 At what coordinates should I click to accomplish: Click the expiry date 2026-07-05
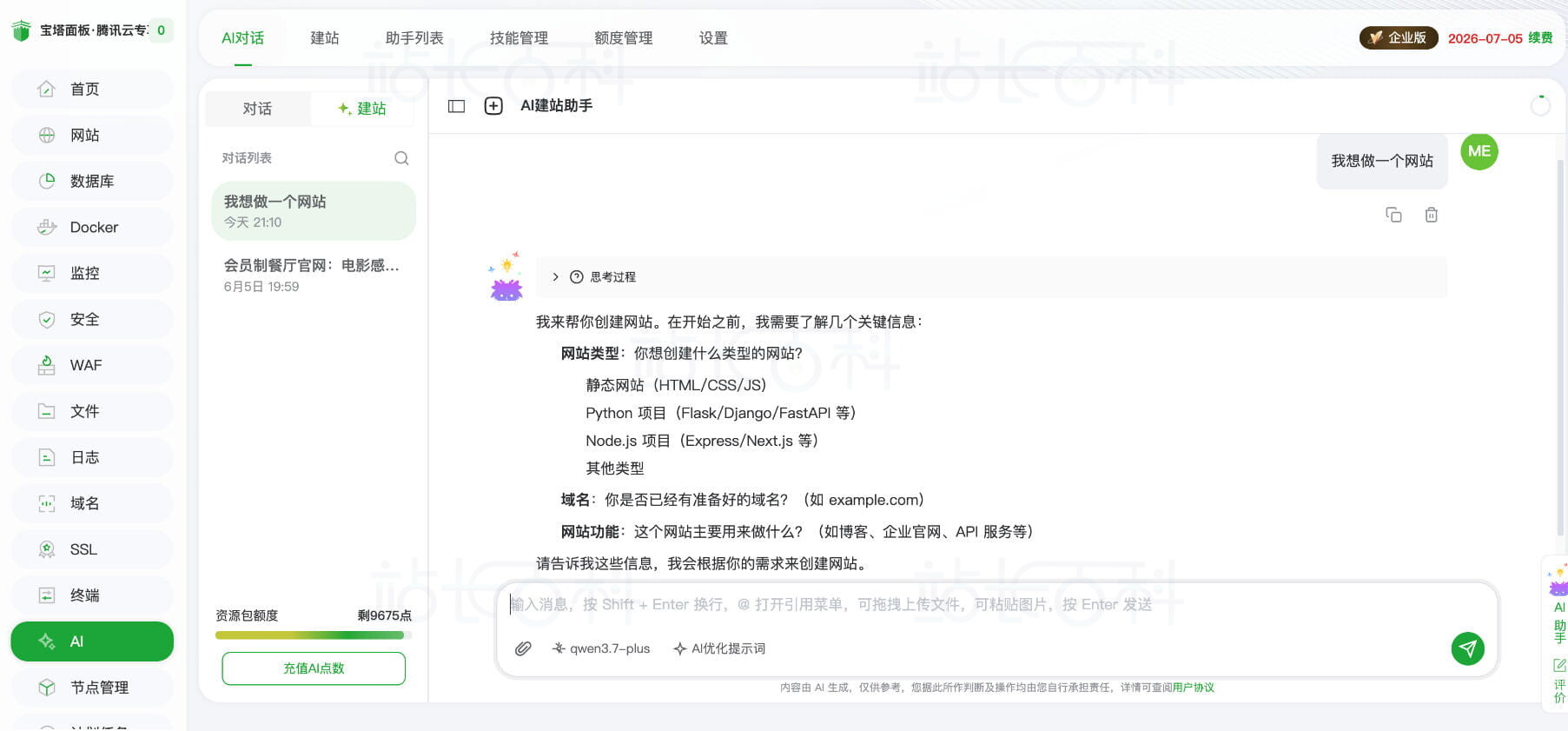1485,38
